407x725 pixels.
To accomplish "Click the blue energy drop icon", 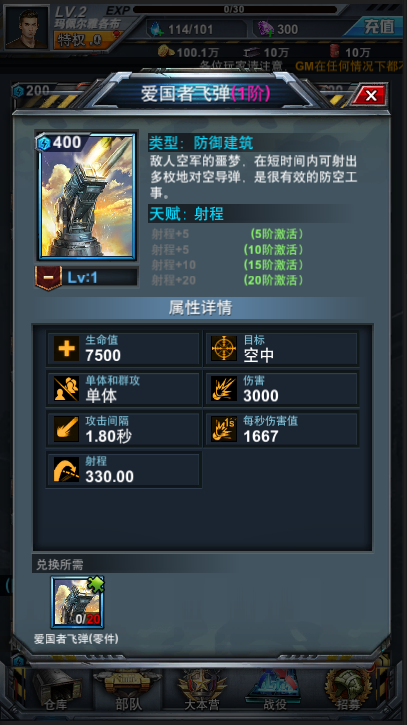I will coord(155,29).
